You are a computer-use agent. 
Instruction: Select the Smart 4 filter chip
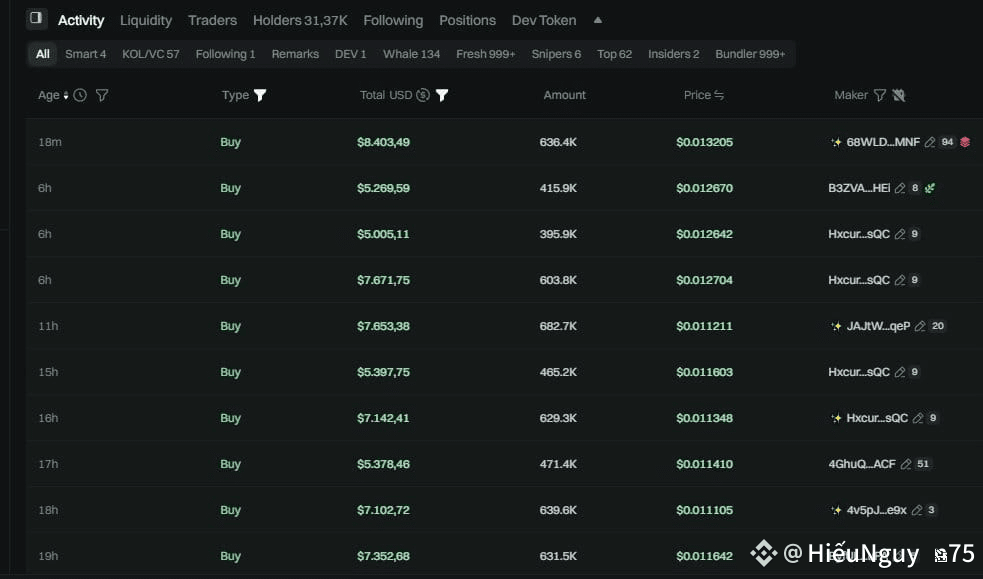[x=85, y=54]
